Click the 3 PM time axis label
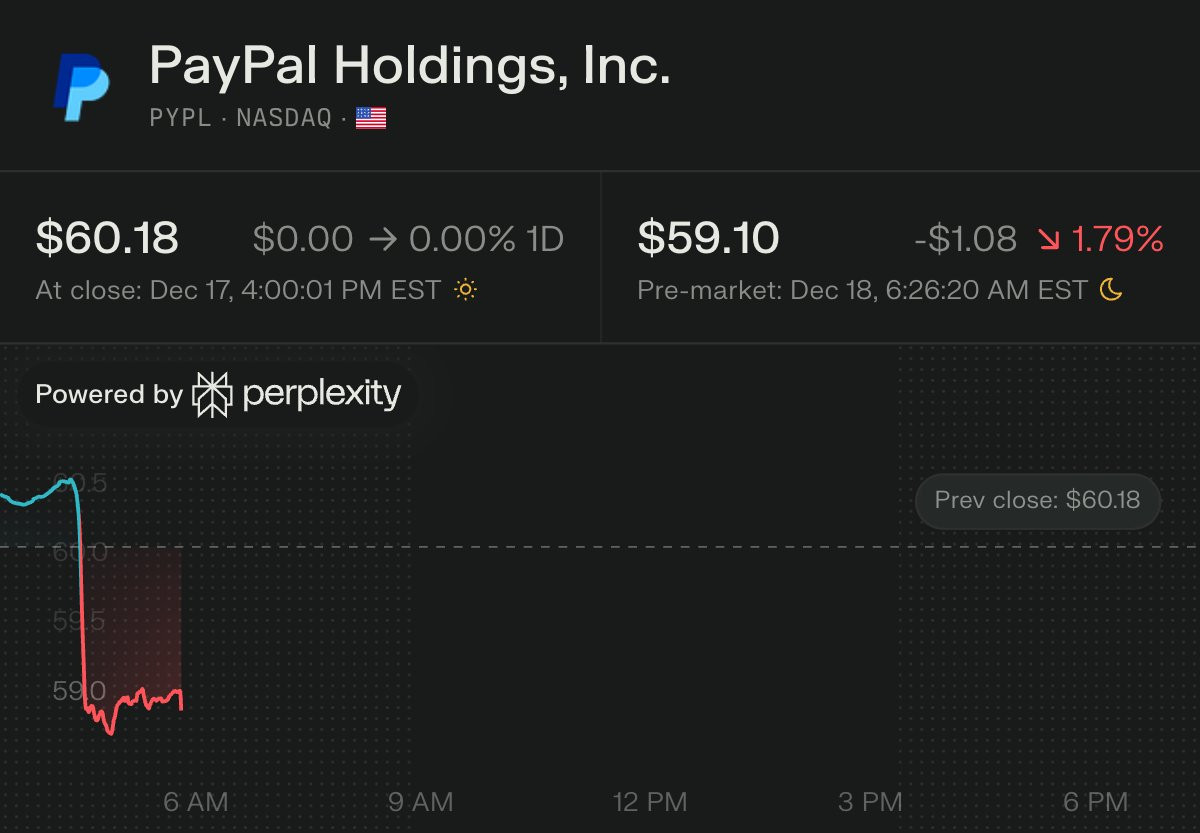This screenshot has height=833, width=1200. pyautogui.click(x=871, y=801)
